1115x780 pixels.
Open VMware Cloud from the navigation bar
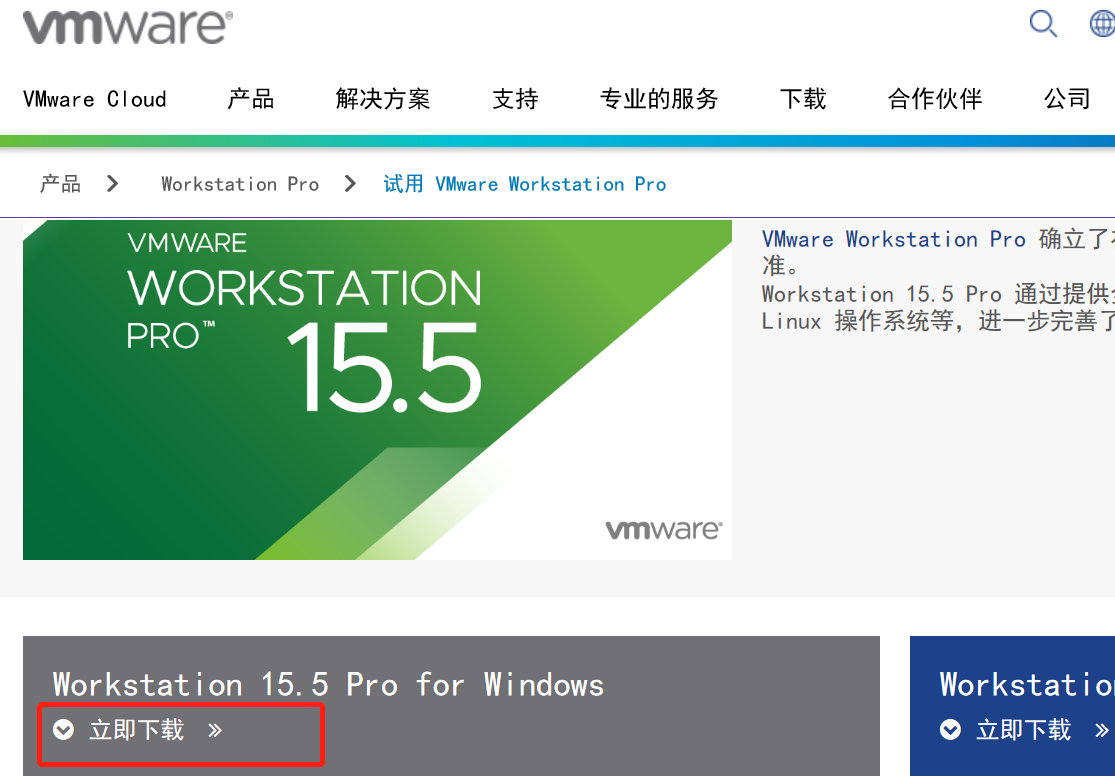tap(94, 99)
